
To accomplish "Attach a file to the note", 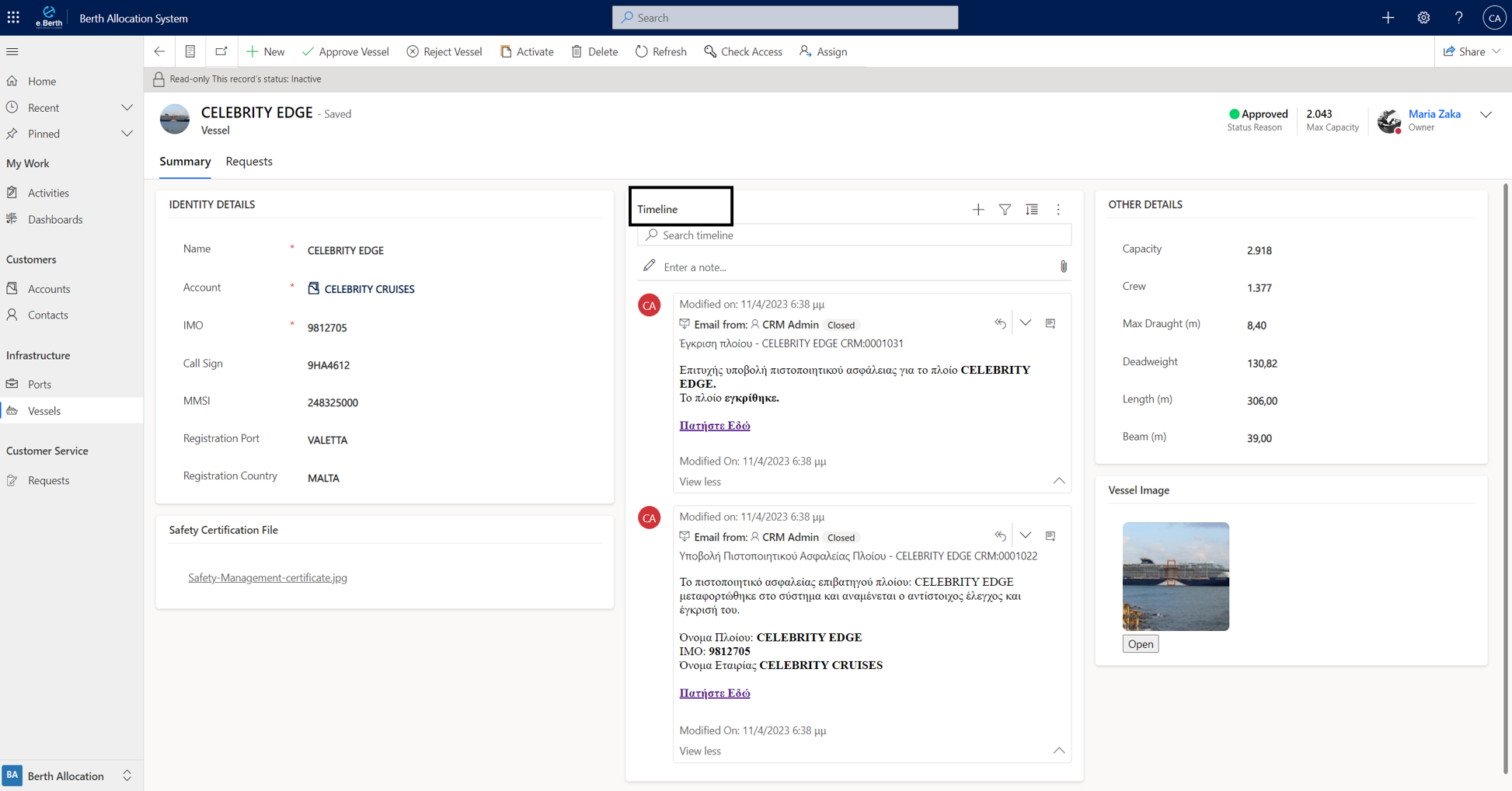I will (1063, 267).
